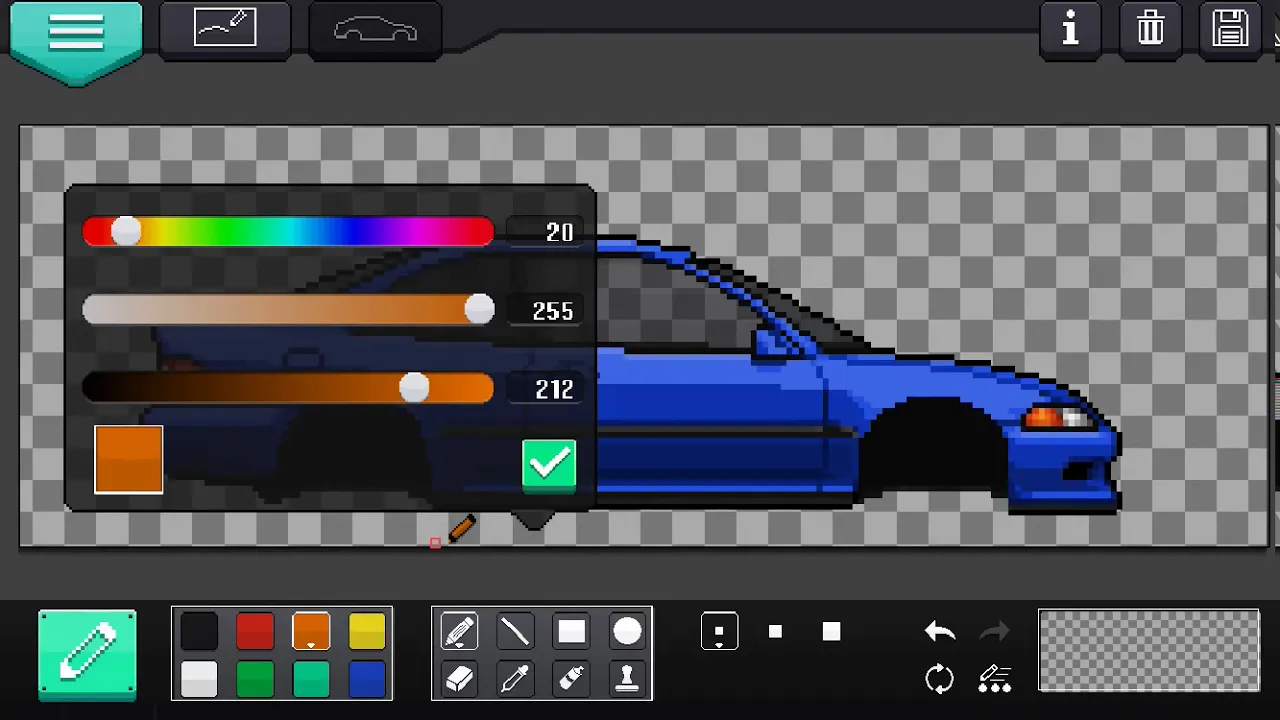Undo the last action
The image size is (1280, 720).
[x=940, y=631]
